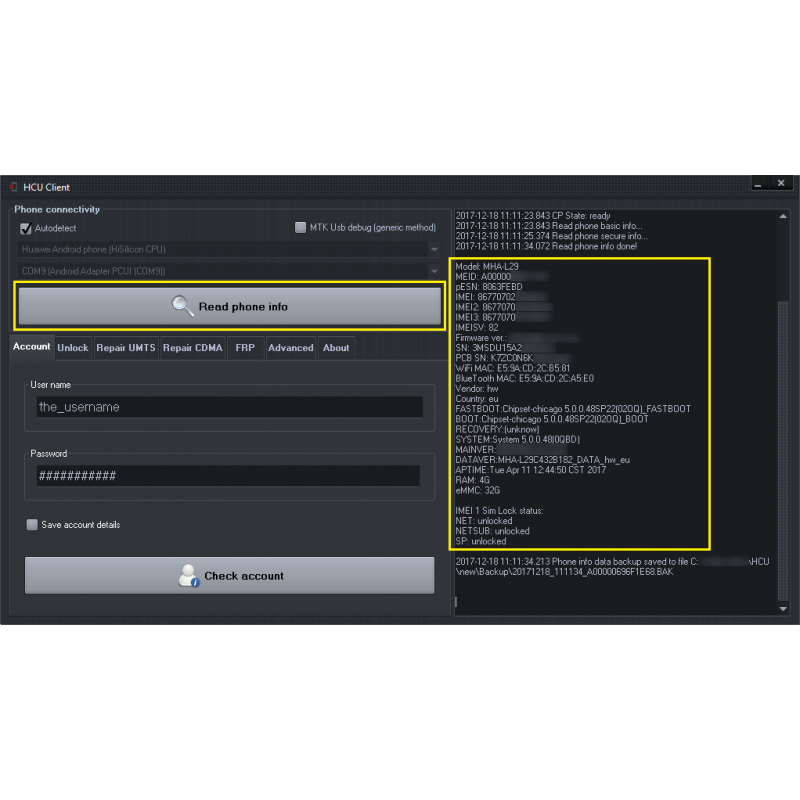
Task: Expand the Huawei Android phone dropdown
Action: pos(230,249)
